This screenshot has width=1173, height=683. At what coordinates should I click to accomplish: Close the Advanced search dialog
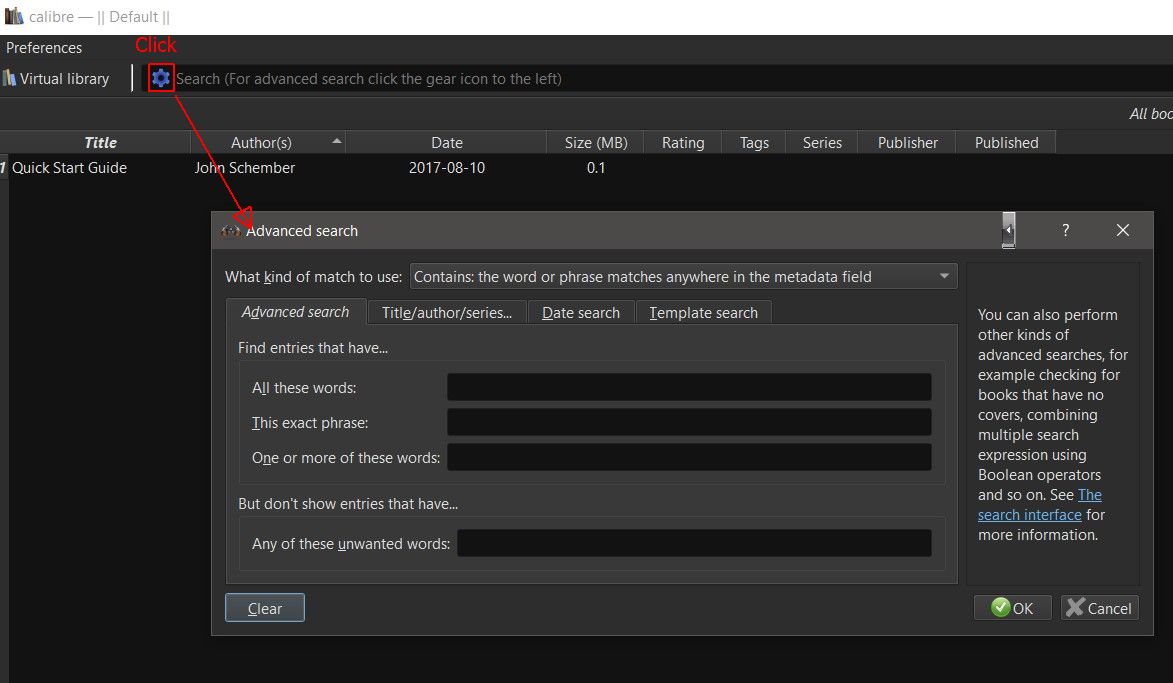click(x=1122, y=230)
